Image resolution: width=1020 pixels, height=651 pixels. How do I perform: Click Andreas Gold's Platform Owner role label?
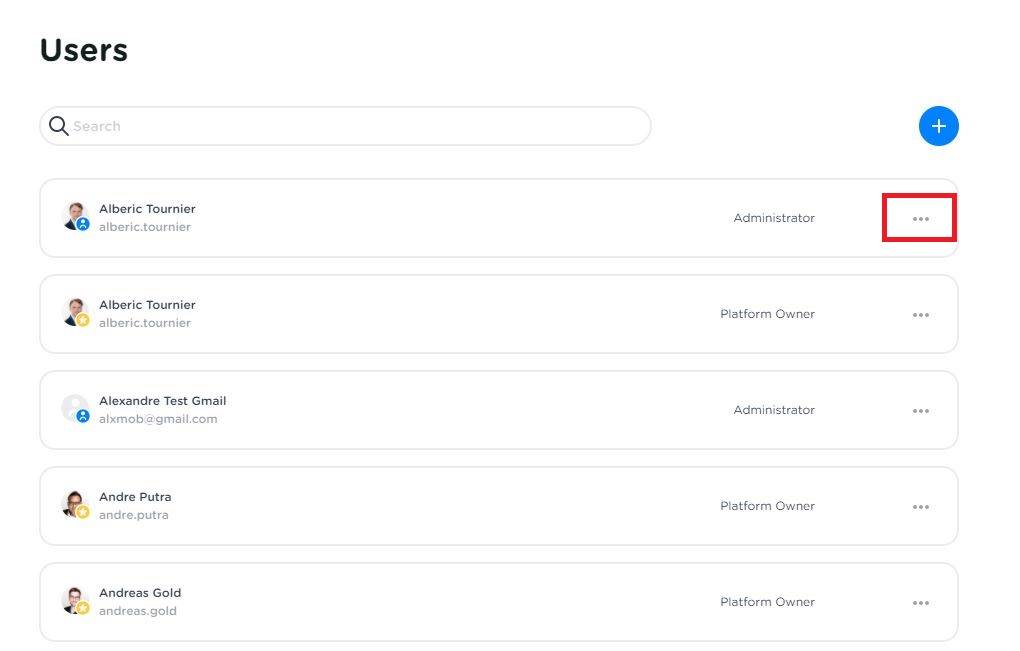767,602
